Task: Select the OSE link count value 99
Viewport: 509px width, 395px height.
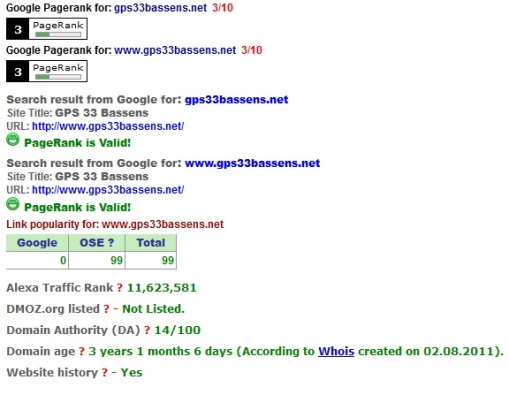Action: click(x=117, y=260)
